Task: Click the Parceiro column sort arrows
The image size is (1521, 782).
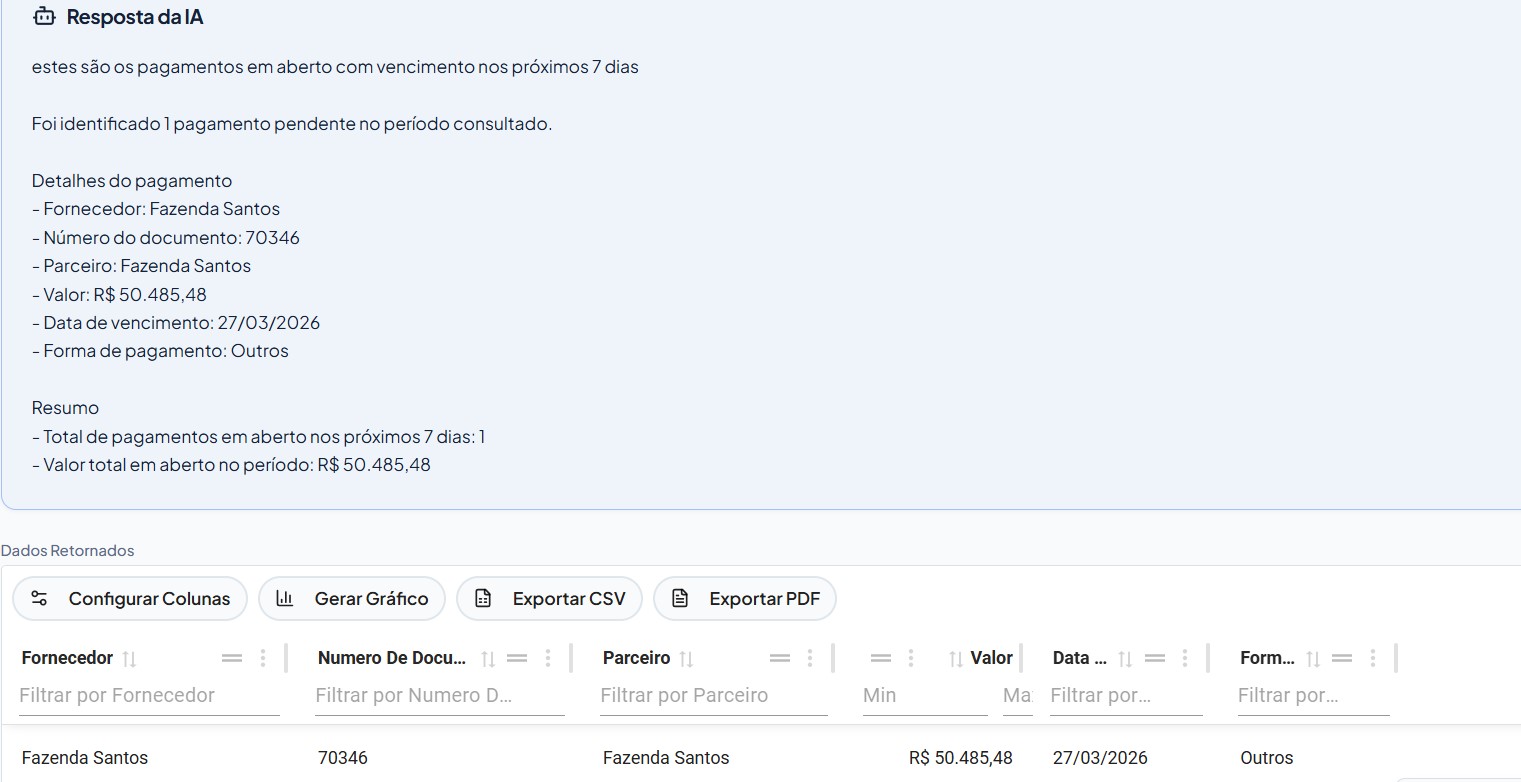Action: tap(686, 658)
